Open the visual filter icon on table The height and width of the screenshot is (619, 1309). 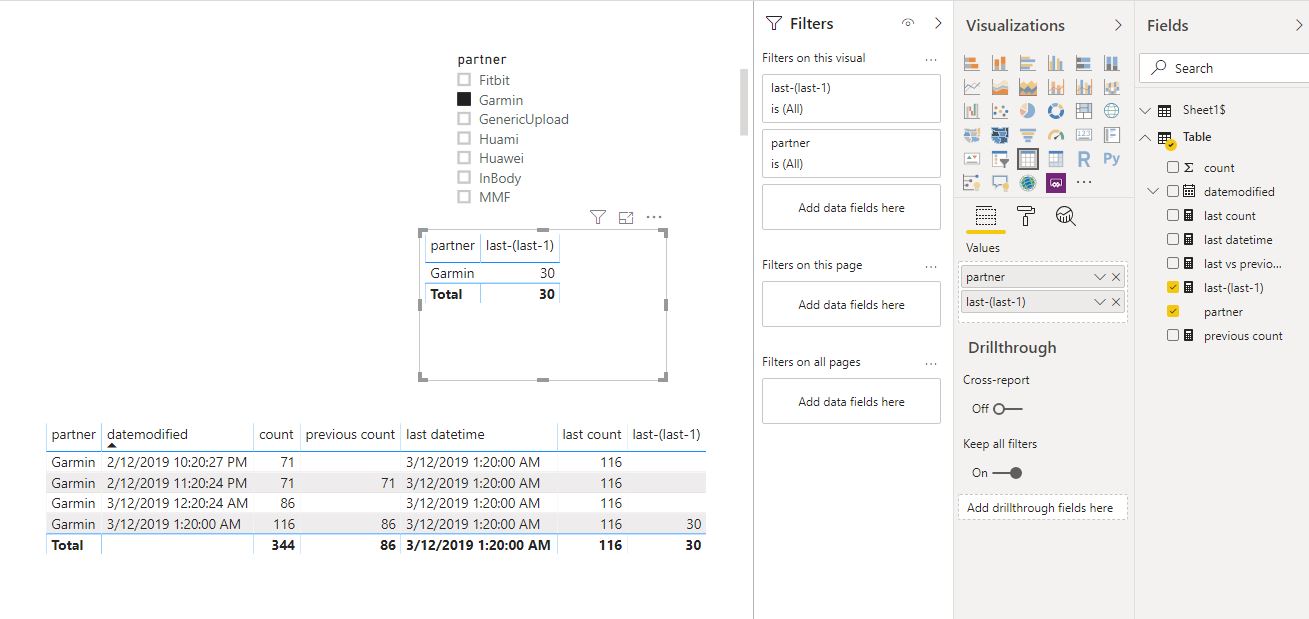(x=597, y=217)
